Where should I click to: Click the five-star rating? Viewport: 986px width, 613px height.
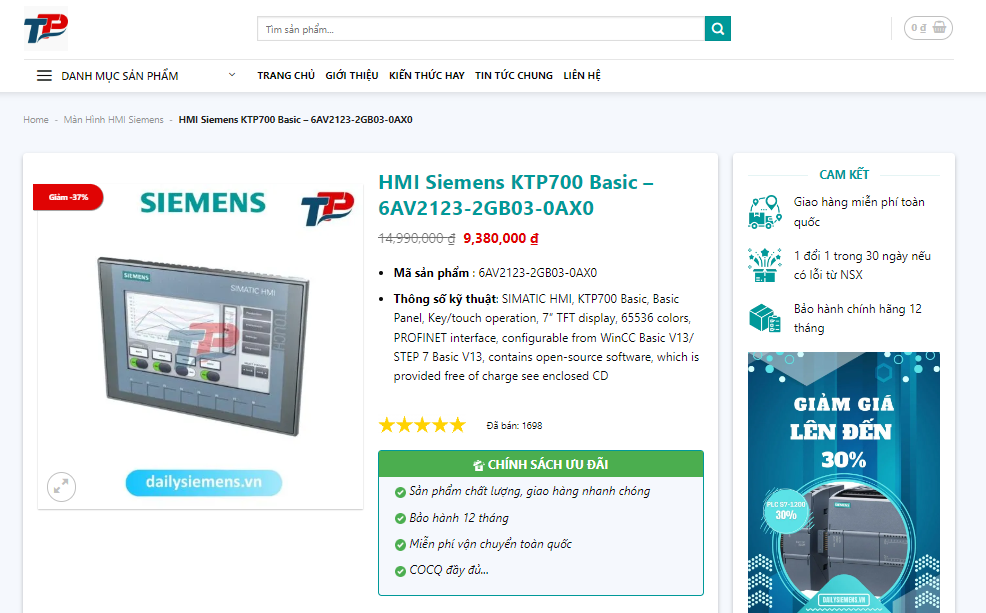tap(422, 426)
